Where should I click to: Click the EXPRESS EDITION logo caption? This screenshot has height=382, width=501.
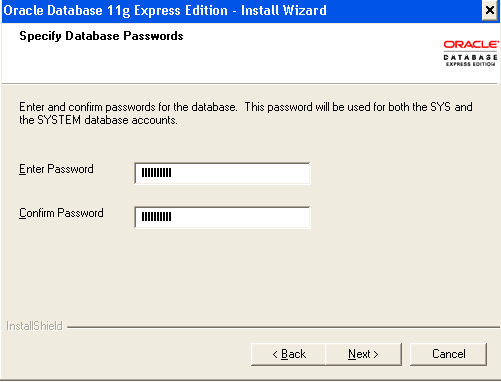(471, 64)
